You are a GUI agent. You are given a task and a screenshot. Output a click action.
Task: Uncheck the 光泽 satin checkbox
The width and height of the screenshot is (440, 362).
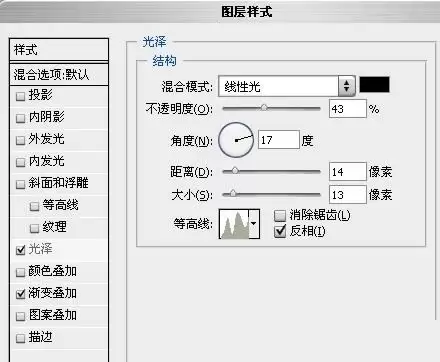(20, 250)
